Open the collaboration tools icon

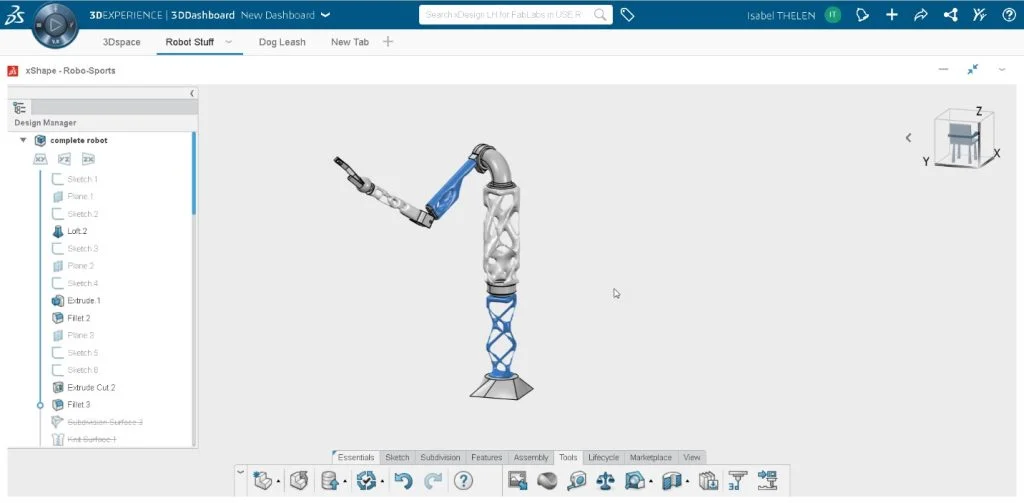pos(979,15)
